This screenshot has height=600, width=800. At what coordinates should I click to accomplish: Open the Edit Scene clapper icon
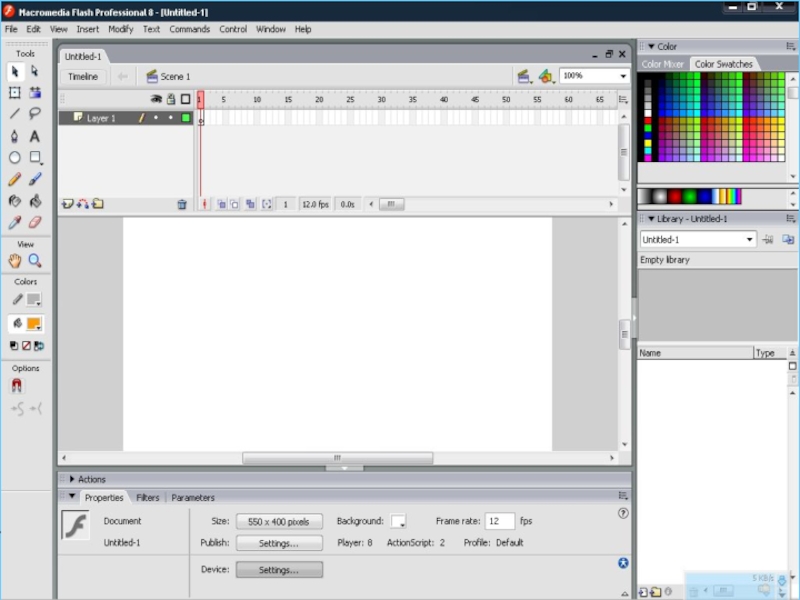click(523, 77)
